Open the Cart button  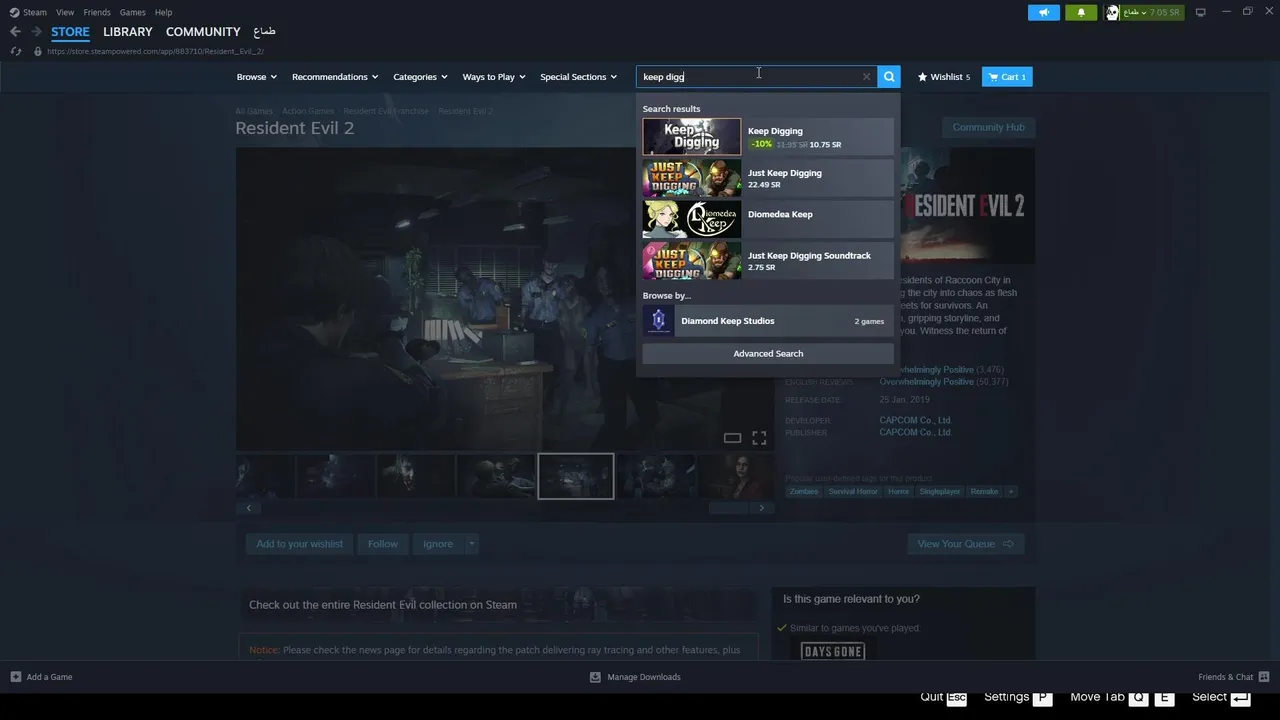[1007, 77]
